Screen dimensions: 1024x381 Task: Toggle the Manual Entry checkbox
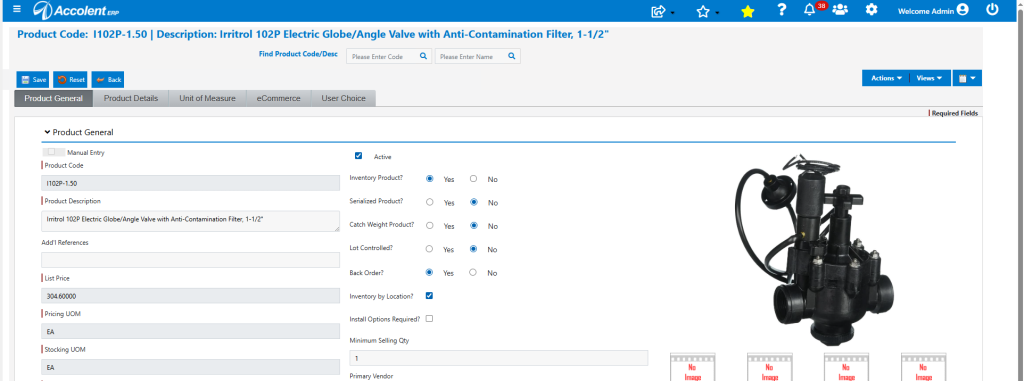[x=51, y=152]
